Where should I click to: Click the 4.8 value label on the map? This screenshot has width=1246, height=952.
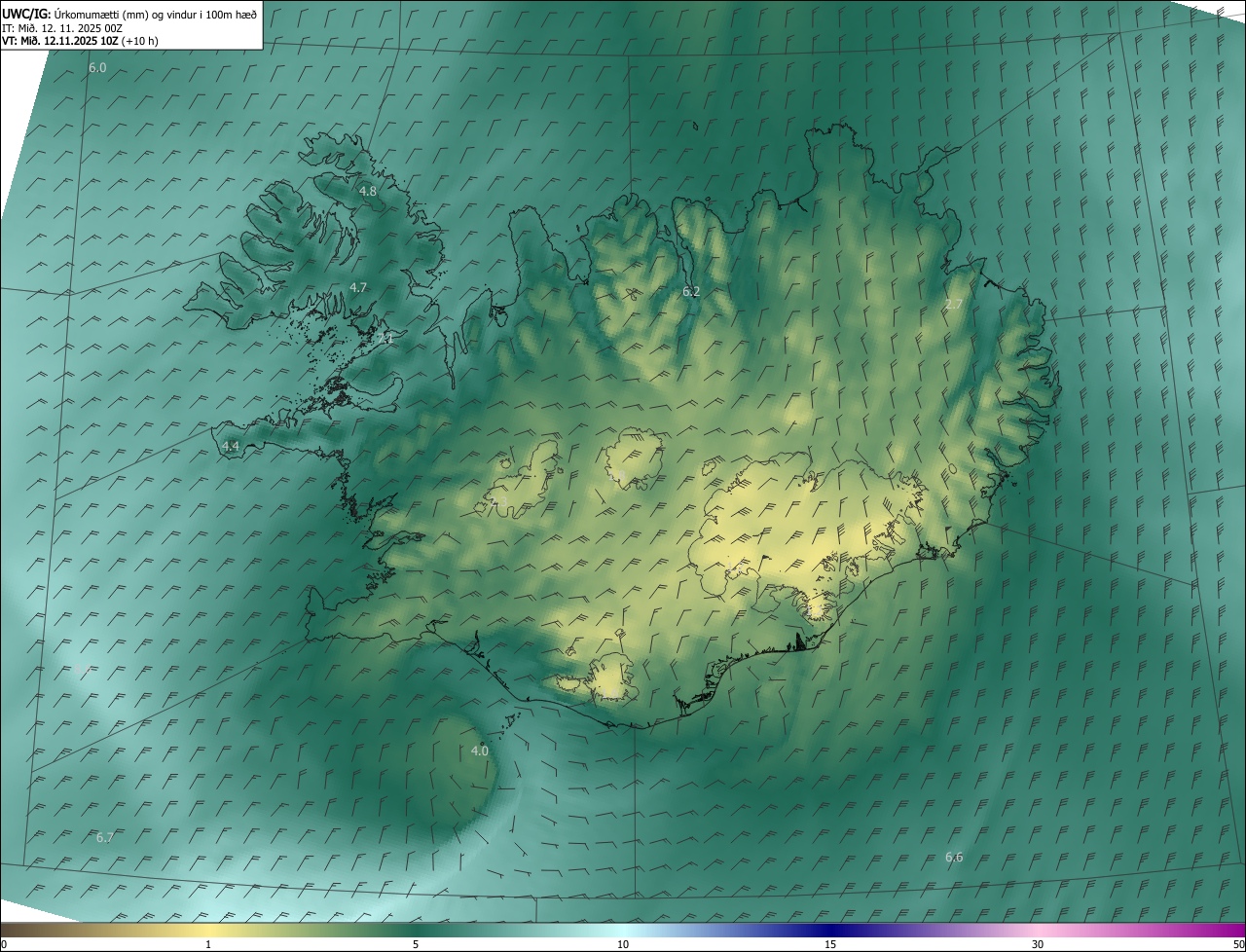point(368,191)
